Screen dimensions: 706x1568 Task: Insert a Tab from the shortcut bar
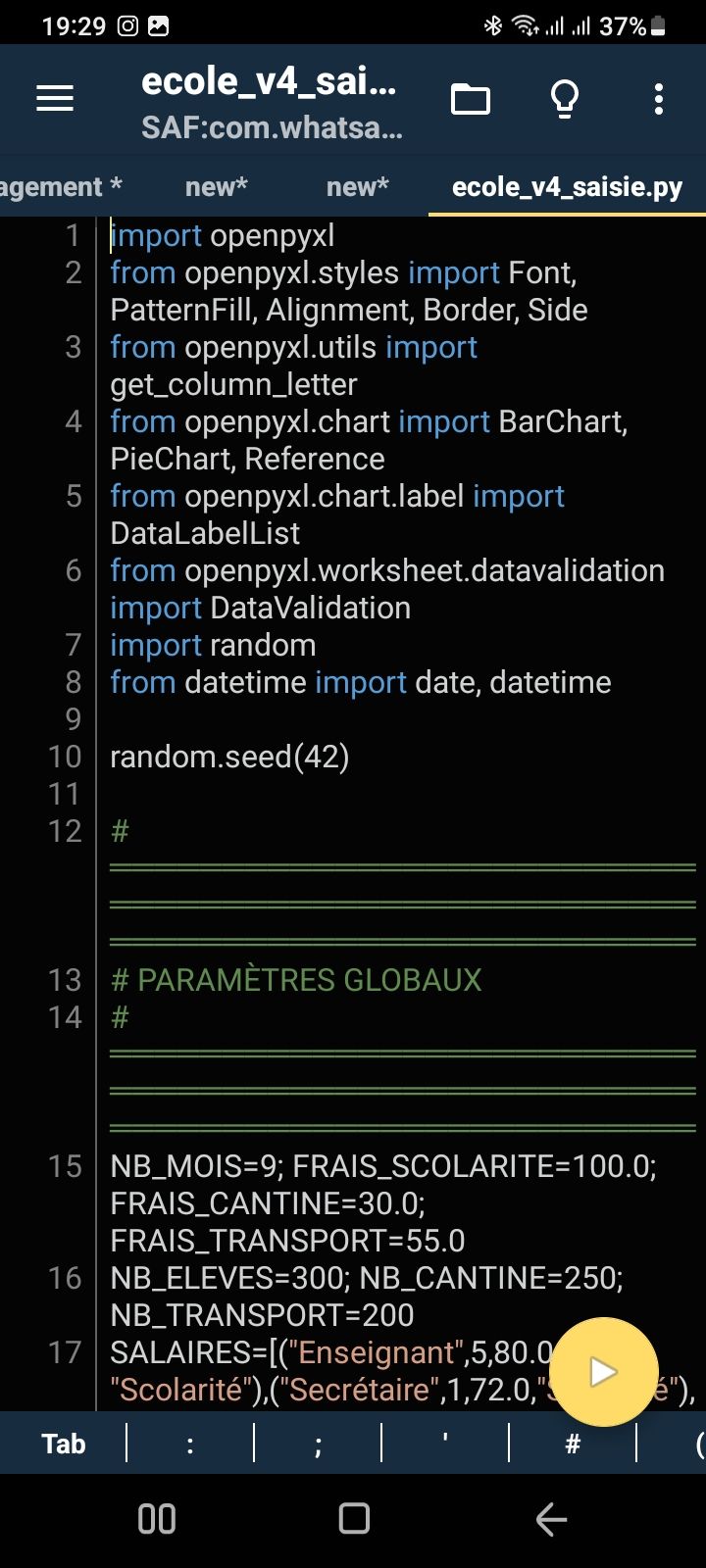coord(64,1444)
